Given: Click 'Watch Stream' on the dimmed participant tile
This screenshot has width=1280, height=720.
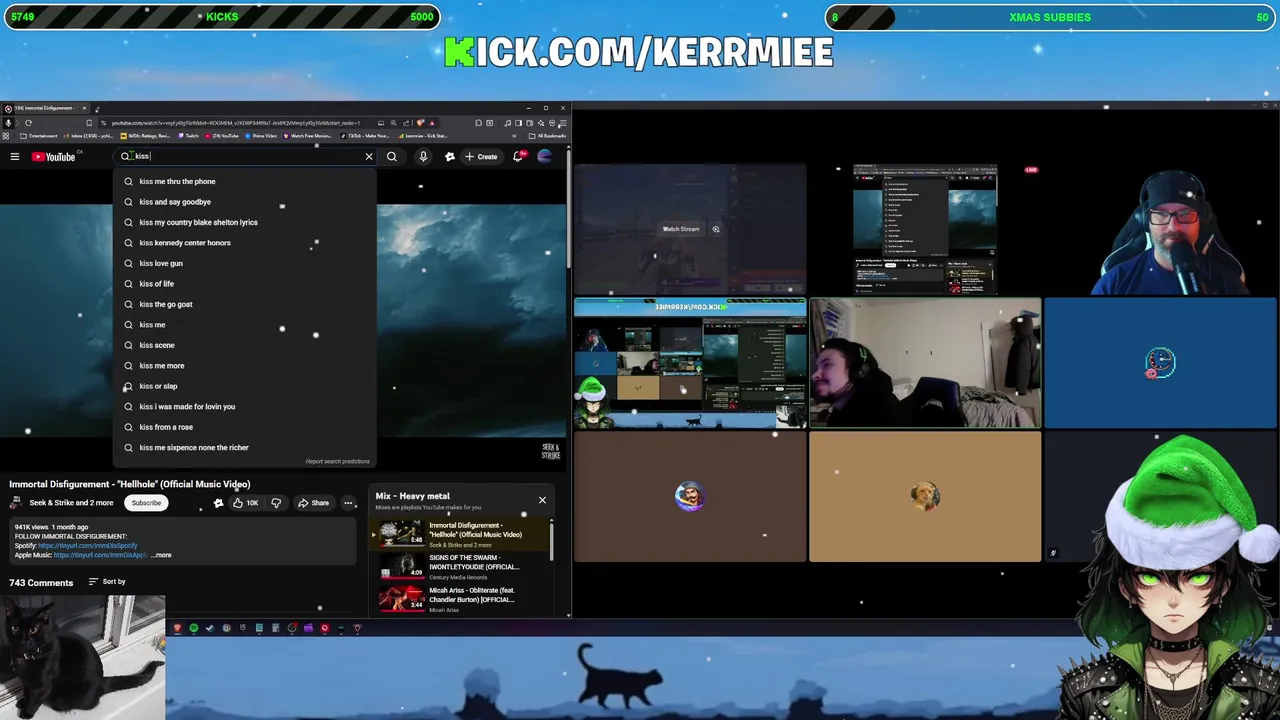Looking at the screenshot, I should coord(681,229).
